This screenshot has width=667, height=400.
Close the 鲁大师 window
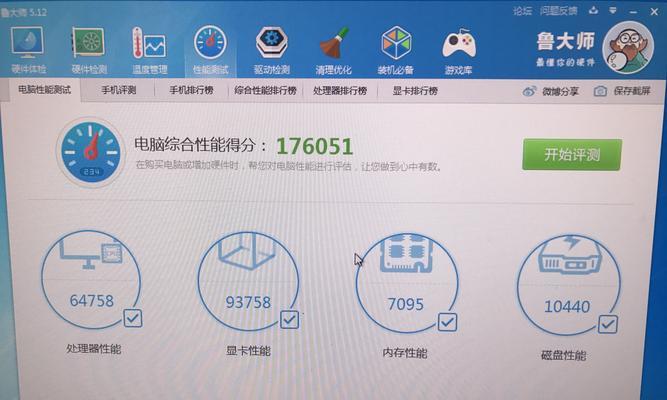point(654,11)
